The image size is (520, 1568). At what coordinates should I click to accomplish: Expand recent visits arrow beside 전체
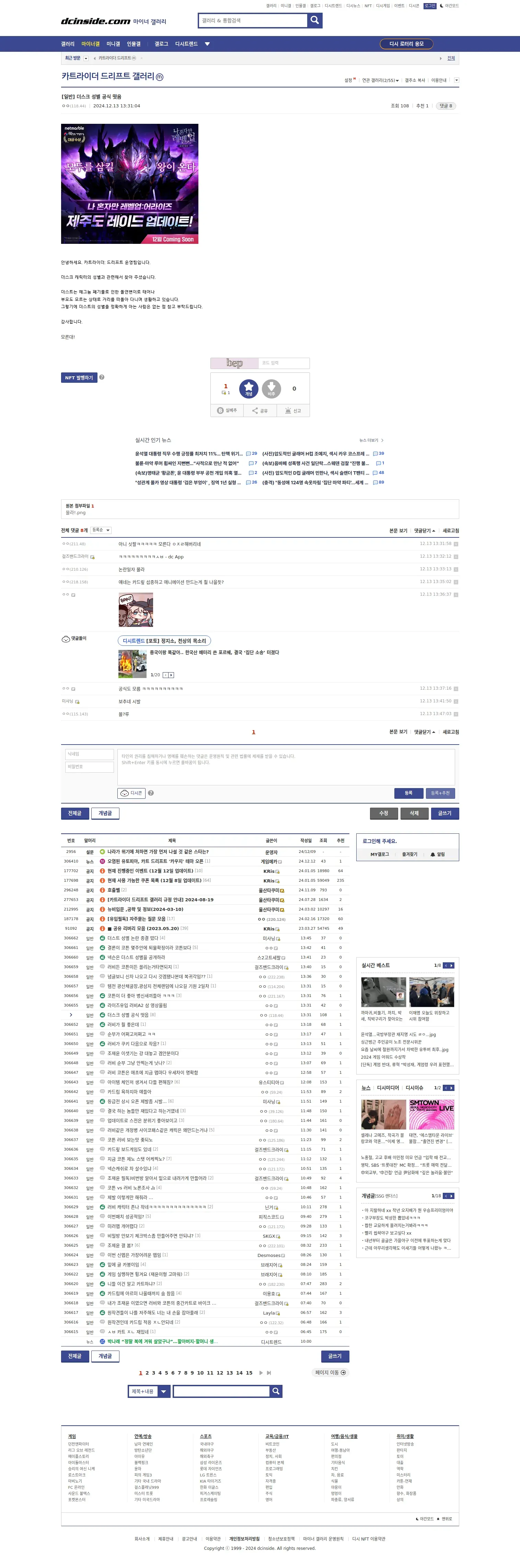(x=441, y=58)
